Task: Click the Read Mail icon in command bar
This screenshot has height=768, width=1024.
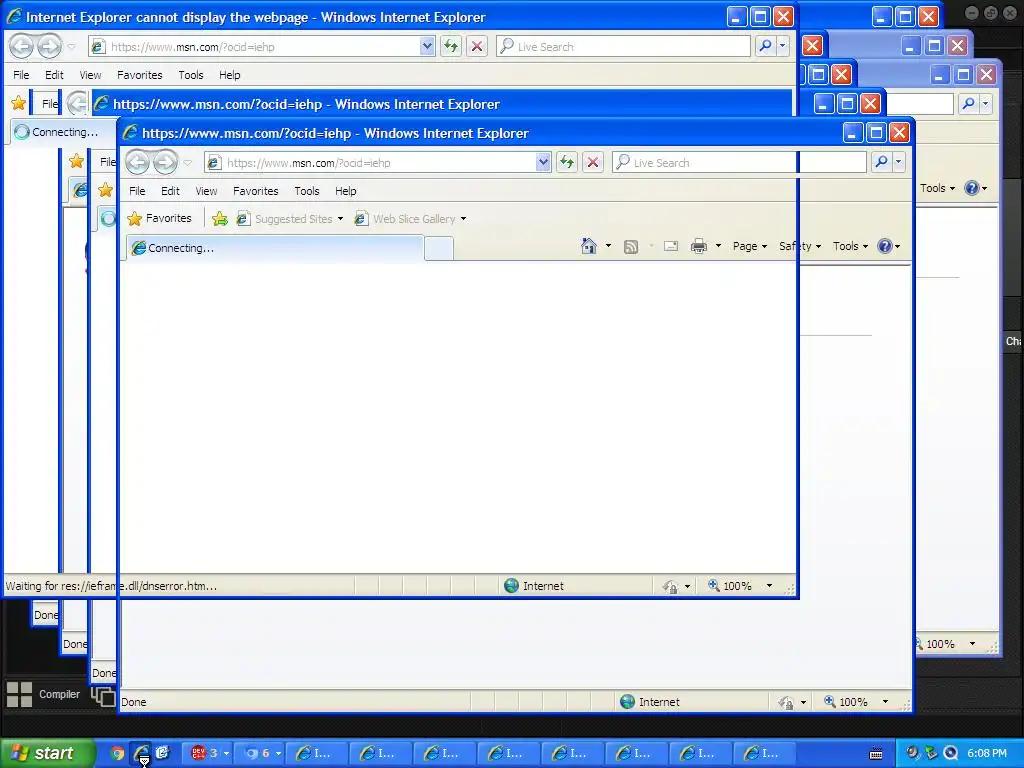Action: point(671,246)
